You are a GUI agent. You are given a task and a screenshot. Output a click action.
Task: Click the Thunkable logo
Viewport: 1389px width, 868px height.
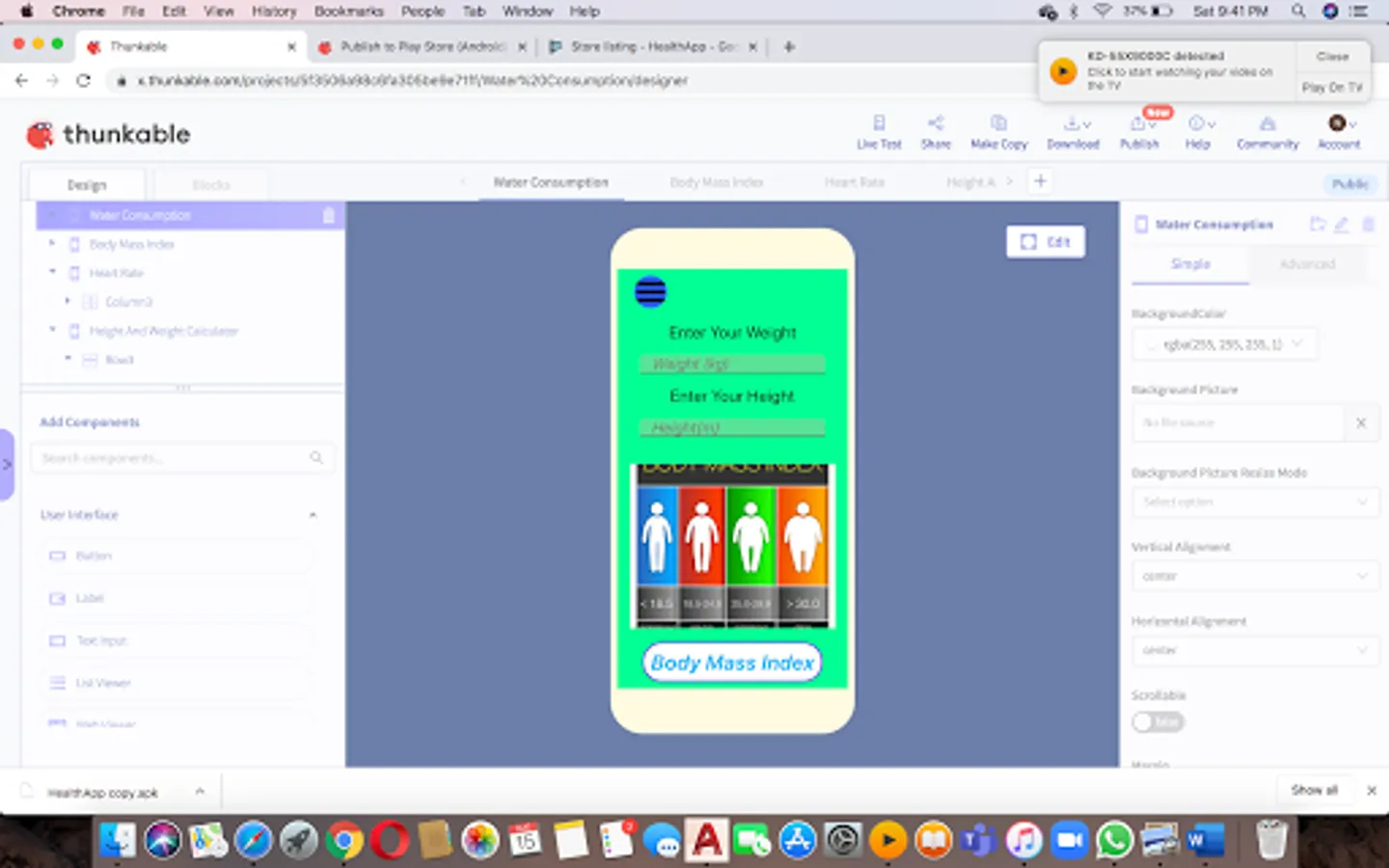point(108,135)
